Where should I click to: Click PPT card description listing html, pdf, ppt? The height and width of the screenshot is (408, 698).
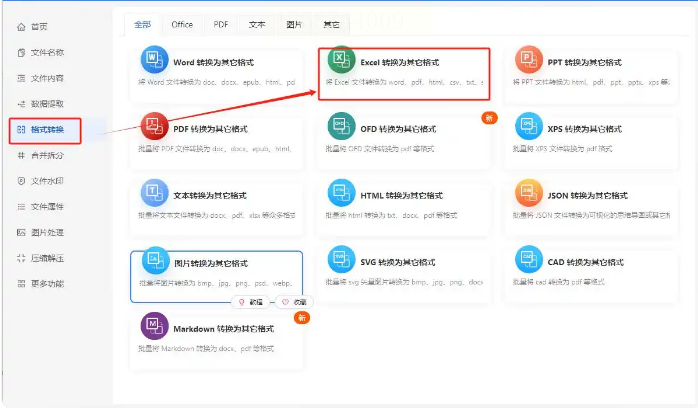tap(591, 82)
